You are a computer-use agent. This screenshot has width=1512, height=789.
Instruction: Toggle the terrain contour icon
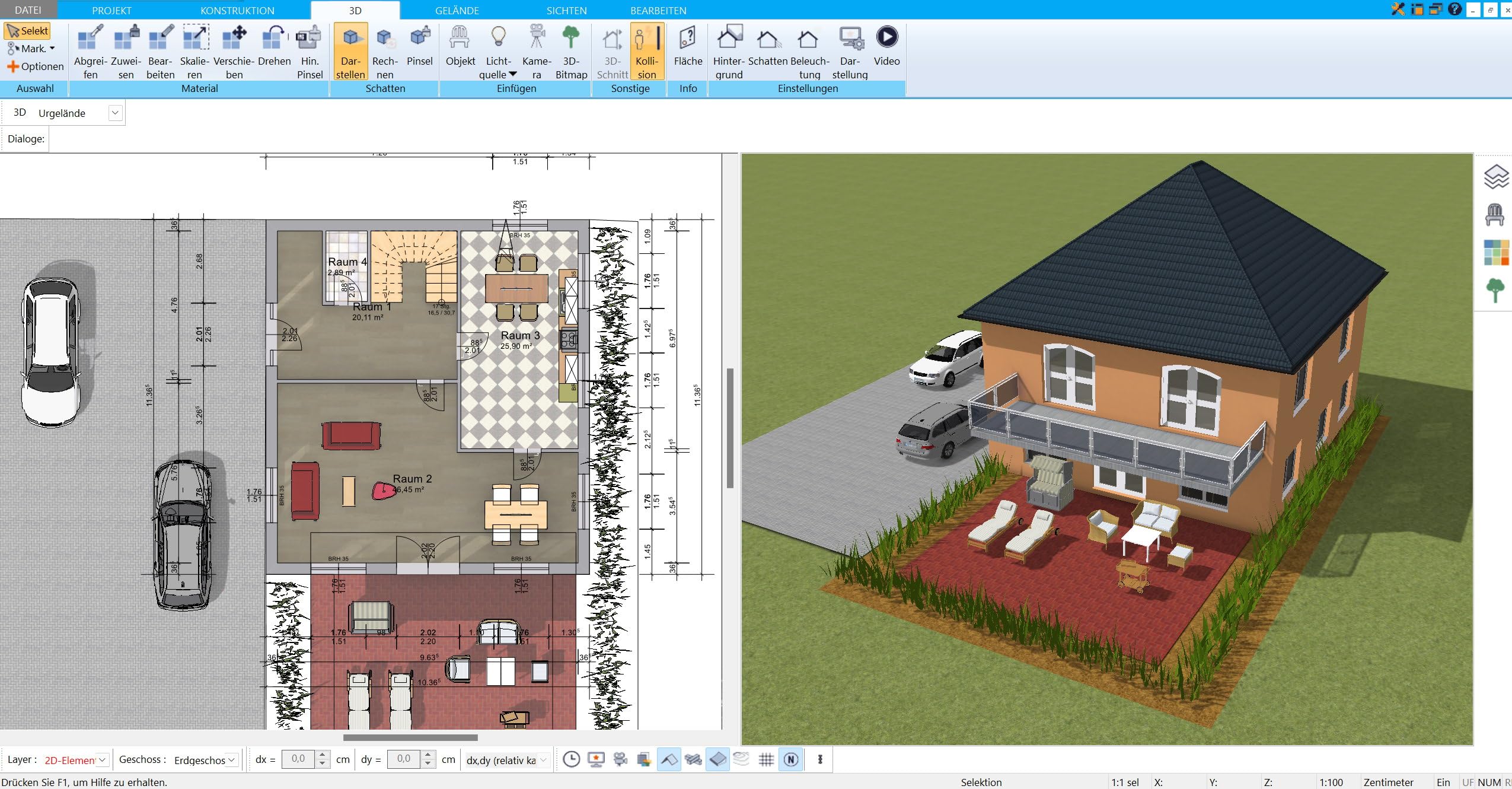(x=742, y=759)
